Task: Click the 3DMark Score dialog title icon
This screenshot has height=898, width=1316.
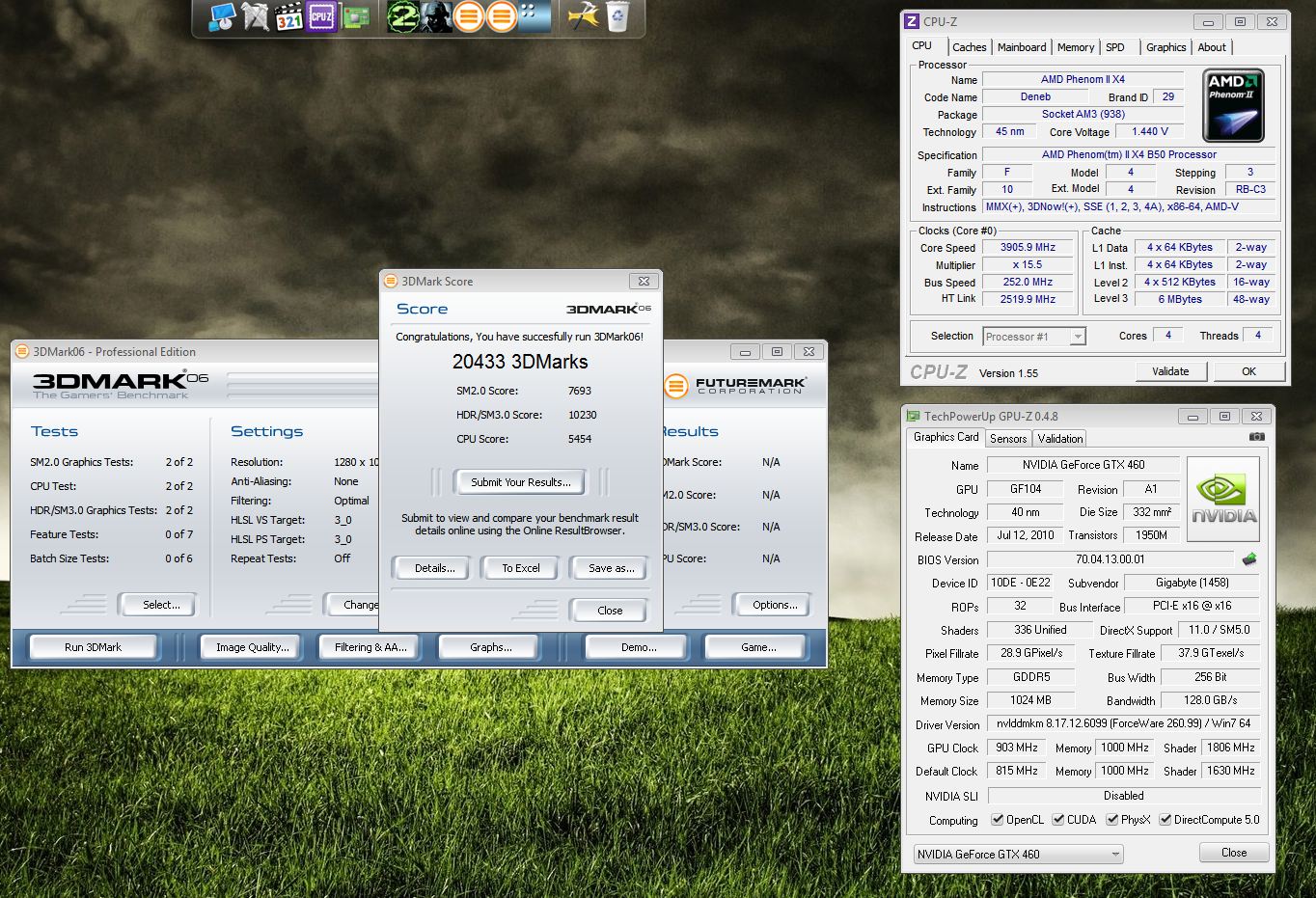Action: tap(391, 282)
